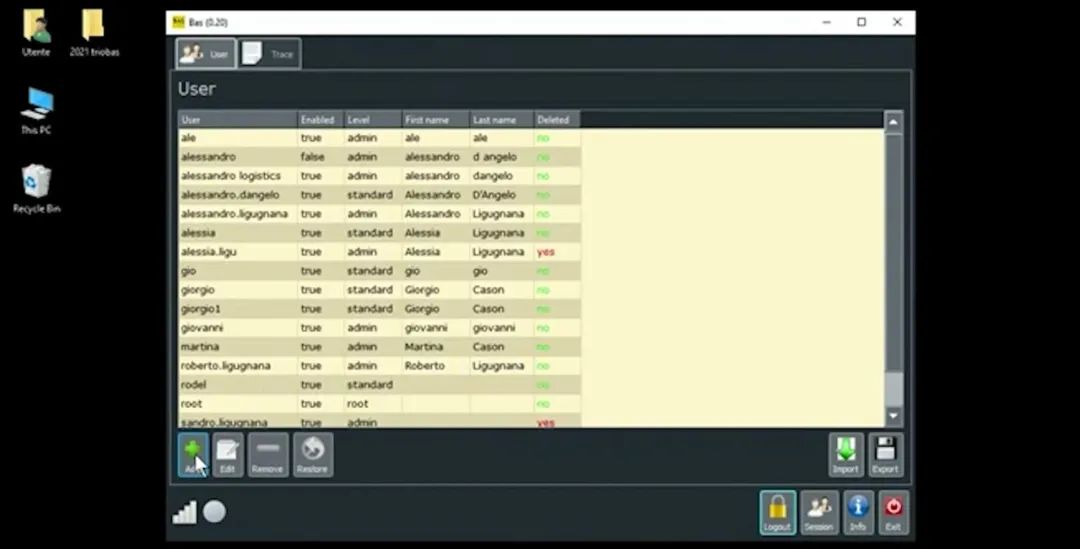Click the Restore user icon
This screenshot has width=1080, height=549.
point(312,454)
